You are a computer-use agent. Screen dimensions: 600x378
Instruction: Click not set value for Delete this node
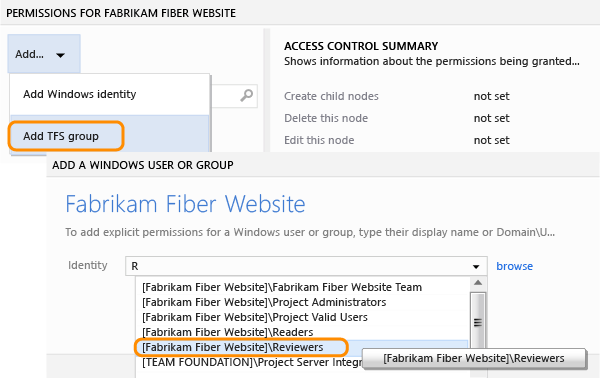coord(492,118)
